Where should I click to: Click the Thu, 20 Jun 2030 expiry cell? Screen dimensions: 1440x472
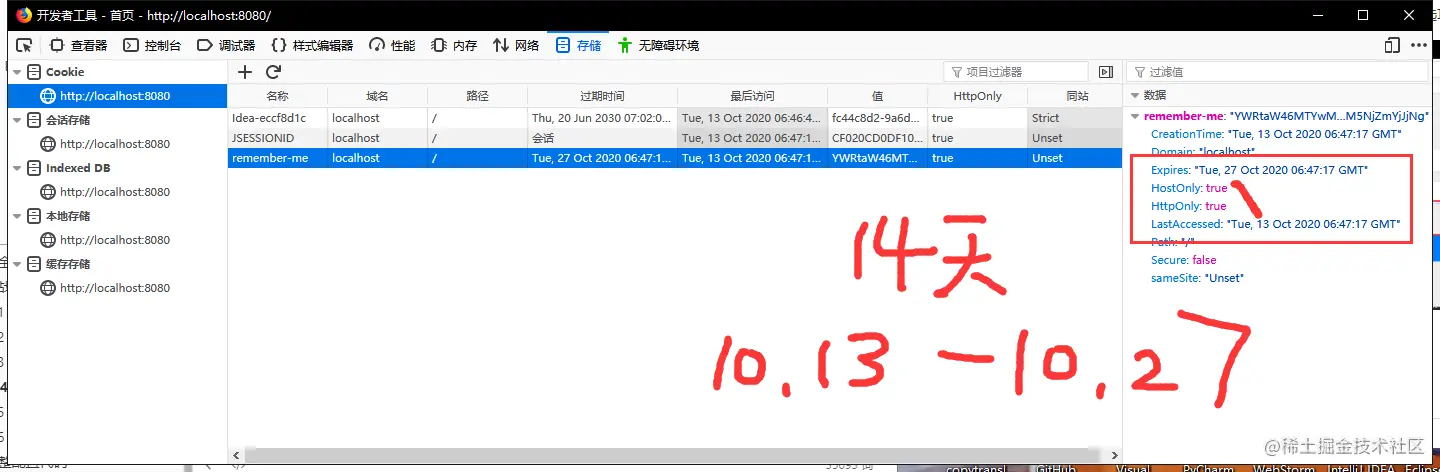[x=602, y=118]
